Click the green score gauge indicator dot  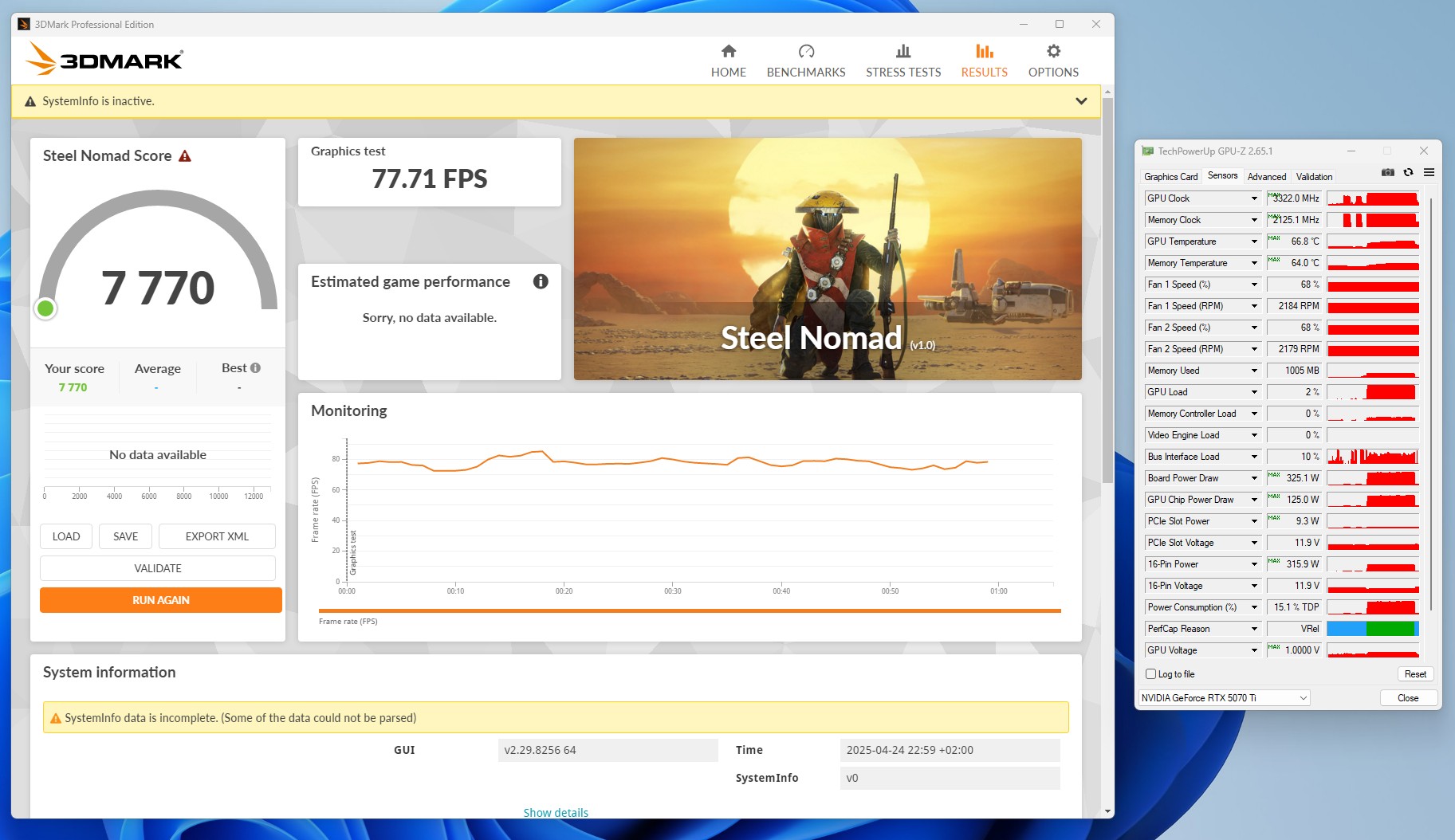coord(45,308)
